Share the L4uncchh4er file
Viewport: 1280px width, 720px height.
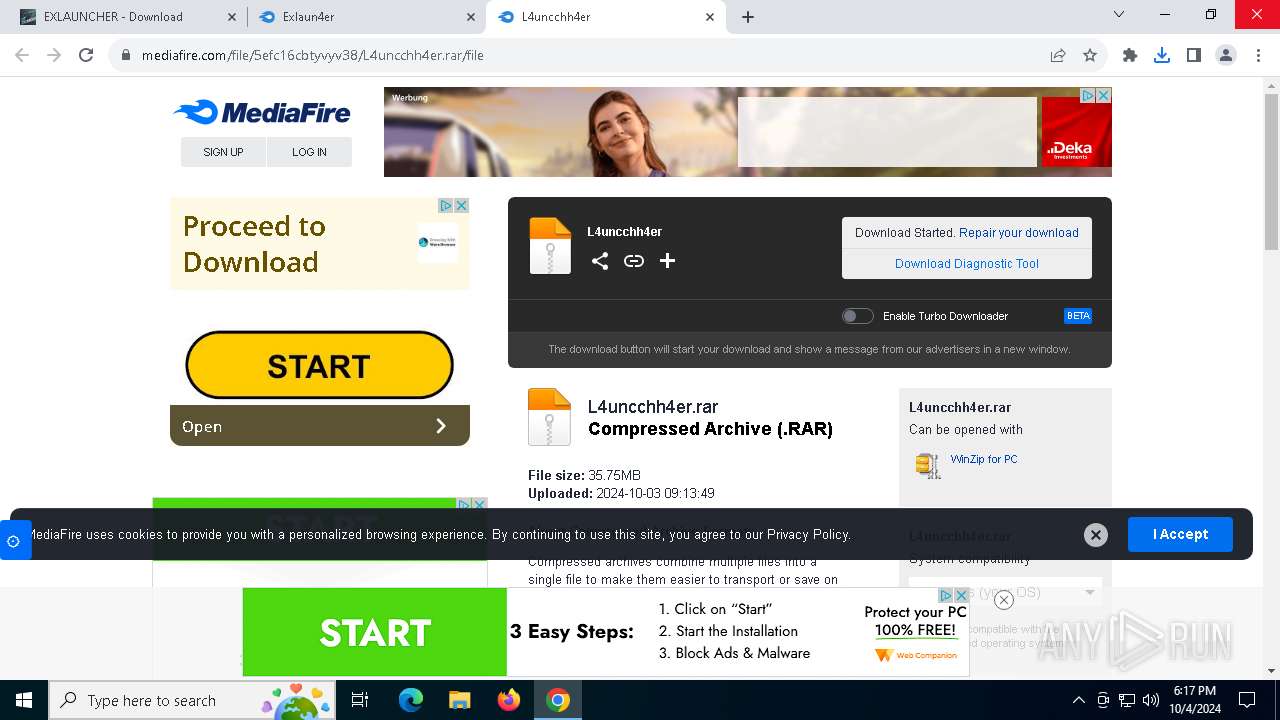click(600, 261)
